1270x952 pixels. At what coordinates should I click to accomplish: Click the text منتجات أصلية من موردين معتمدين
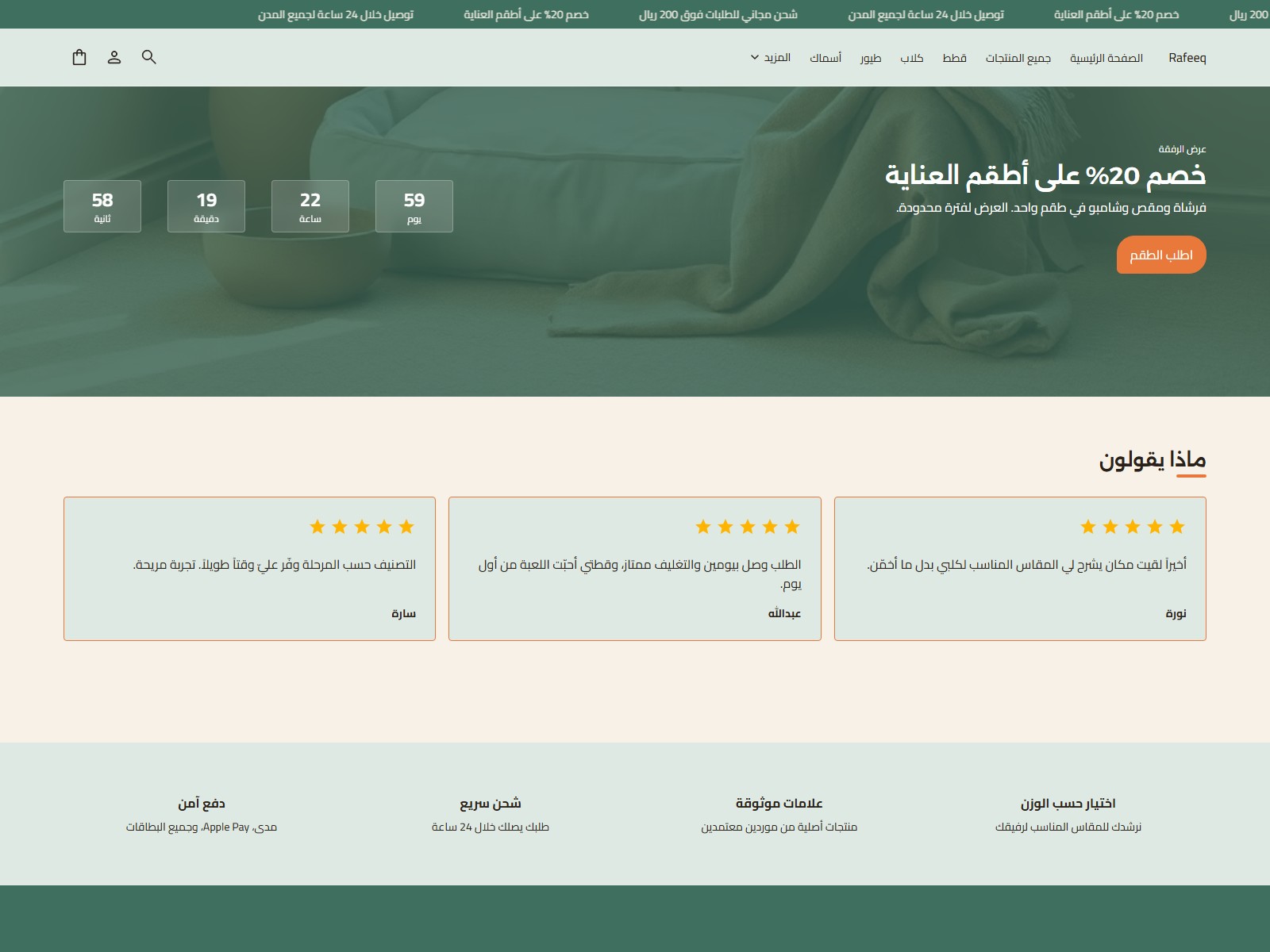coord(779,827)
